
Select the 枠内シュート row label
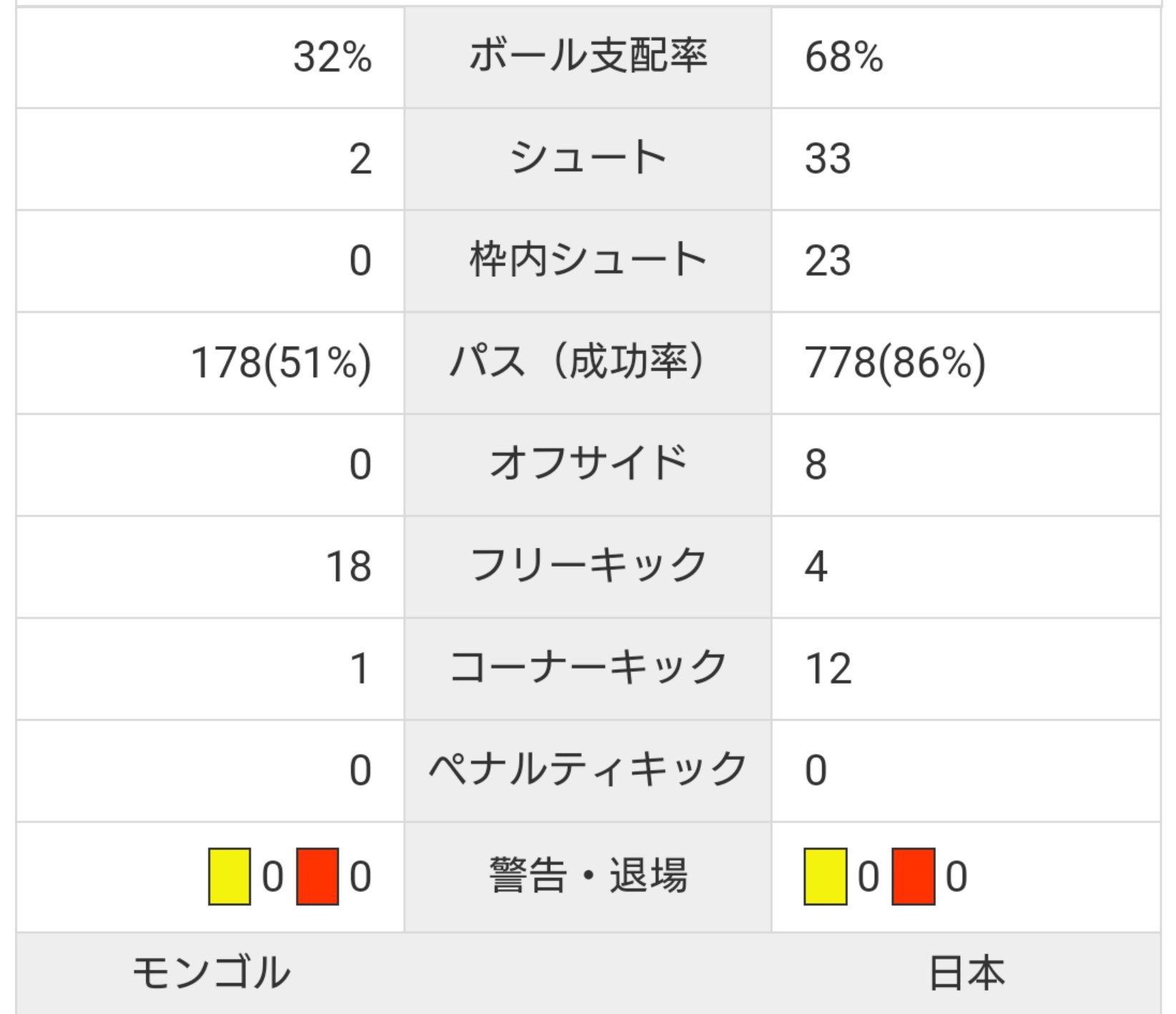pyautogui.click(x=588, y=260)
